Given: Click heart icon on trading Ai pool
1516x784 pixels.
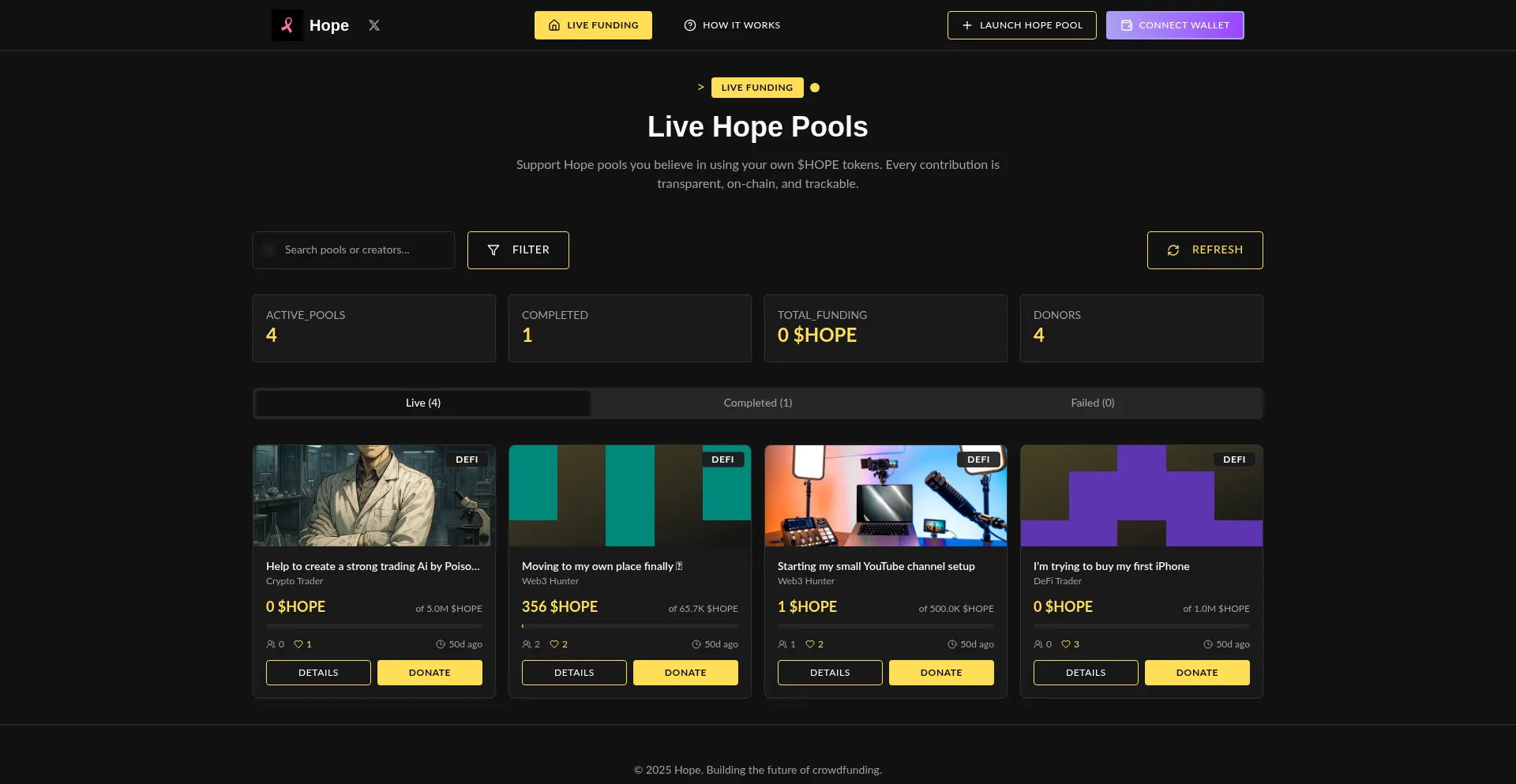Looking at the screenshot, I should coord(298,644).
